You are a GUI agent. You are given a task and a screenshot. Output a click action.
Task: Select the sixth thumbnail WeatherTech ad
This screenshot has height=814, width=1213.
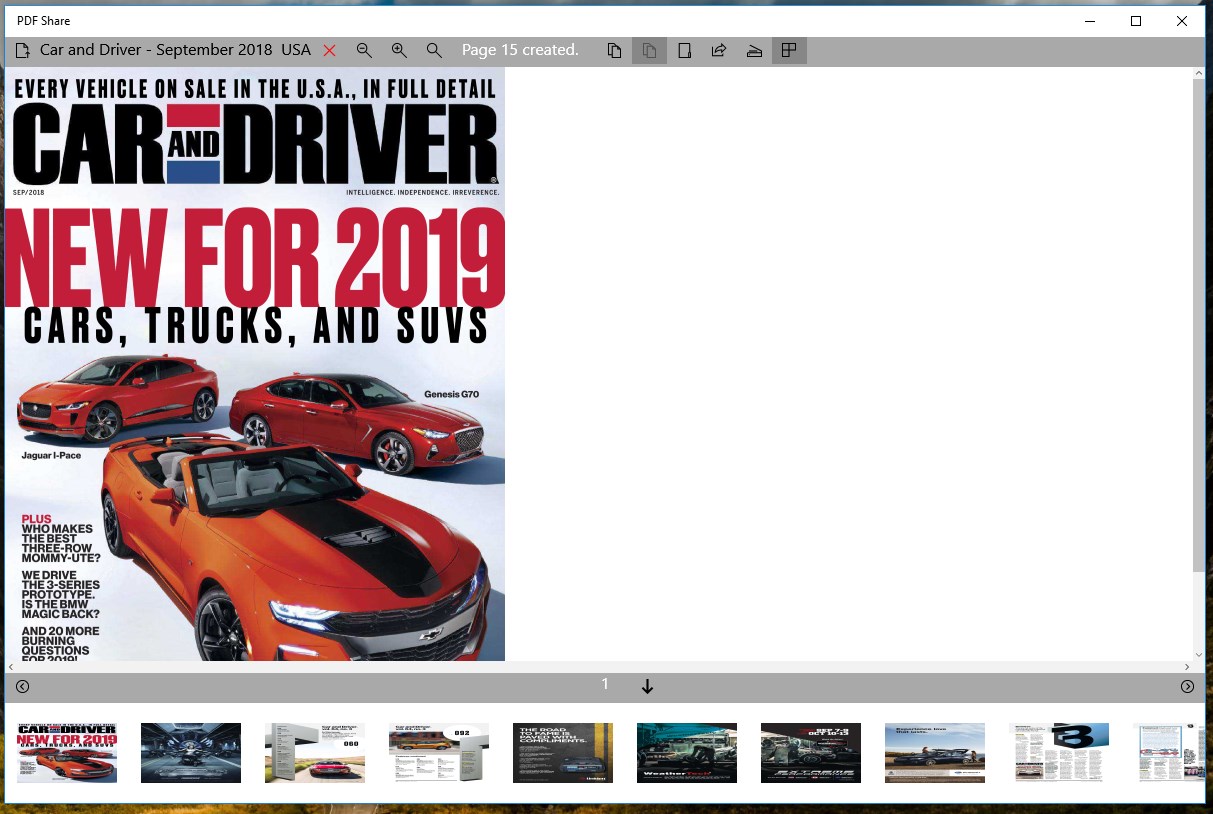pyautogui.click(x=687, y=752)
